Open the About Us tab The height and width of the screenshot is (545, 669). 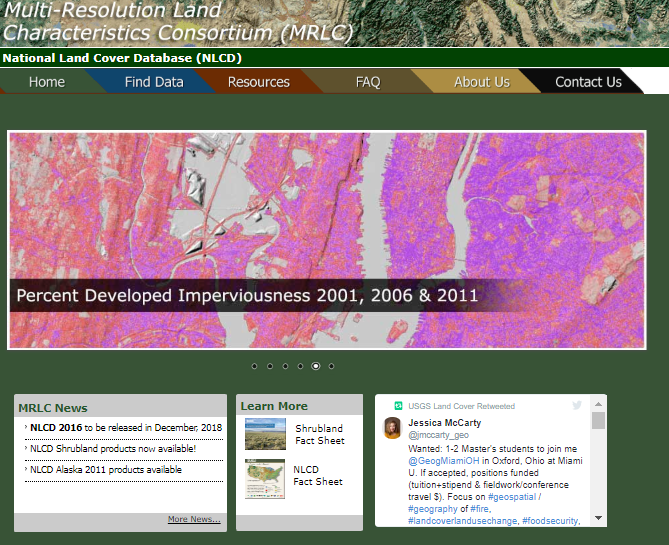point(482,82)
